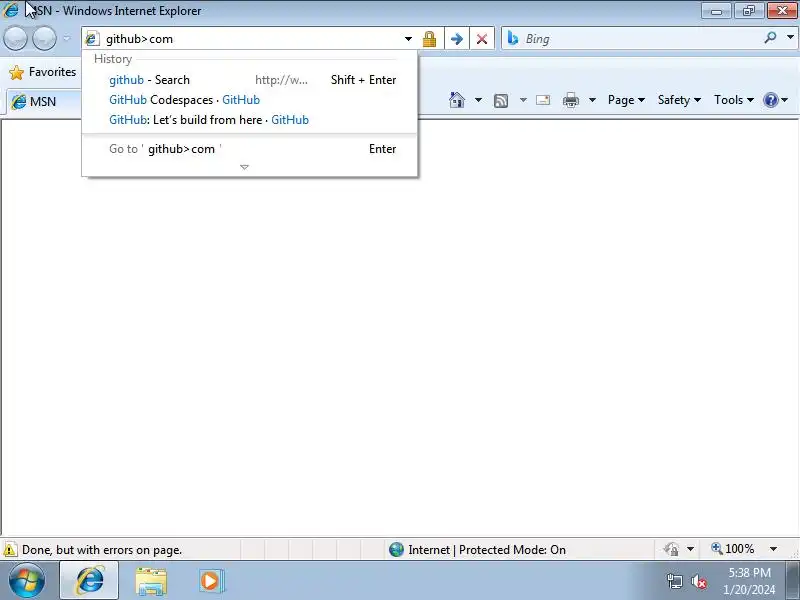Click the security lock icon in address bar
This screenshot has height=600, width=800.
(430, 39)
